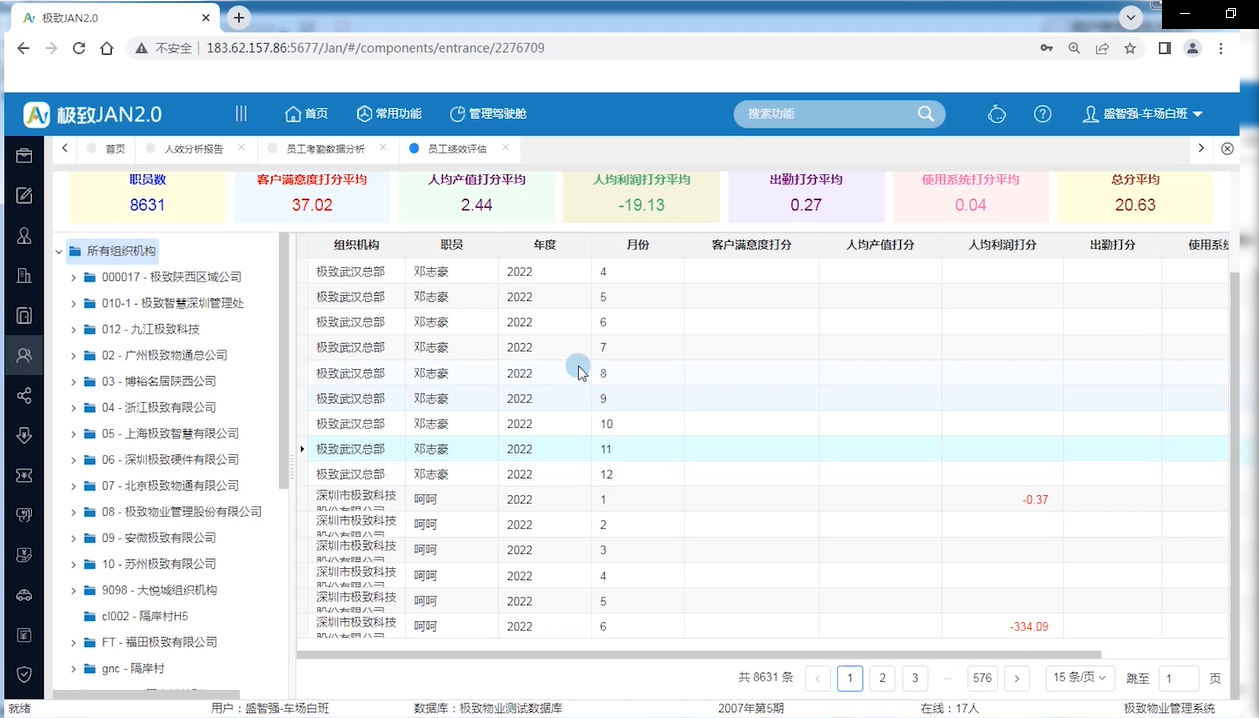Click the download-arrow icon in left sidebar
The image size is (1259, 718).
click(x=24, y=435)
